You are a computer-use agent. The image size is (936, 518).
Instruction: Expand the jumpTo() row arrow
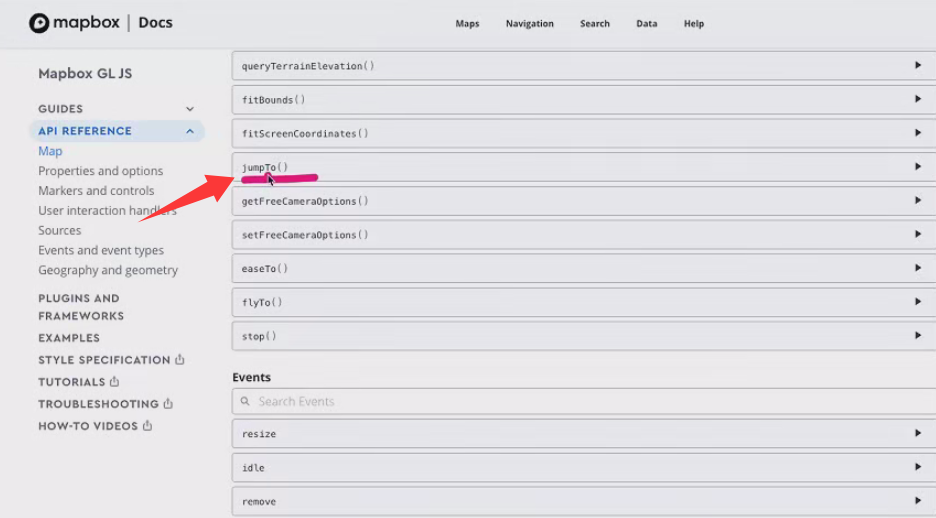coord(918,166)
